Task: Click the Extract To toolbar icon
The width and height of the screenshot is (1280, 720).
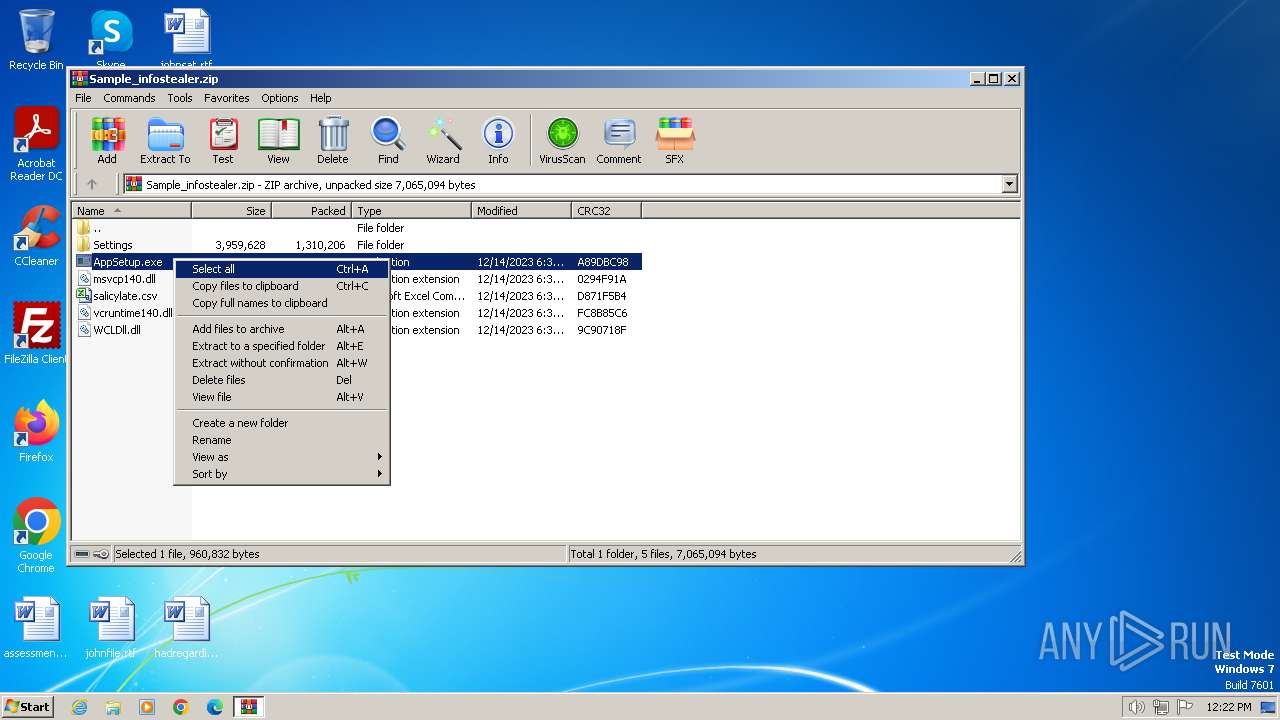Action: tap(165, 140)
